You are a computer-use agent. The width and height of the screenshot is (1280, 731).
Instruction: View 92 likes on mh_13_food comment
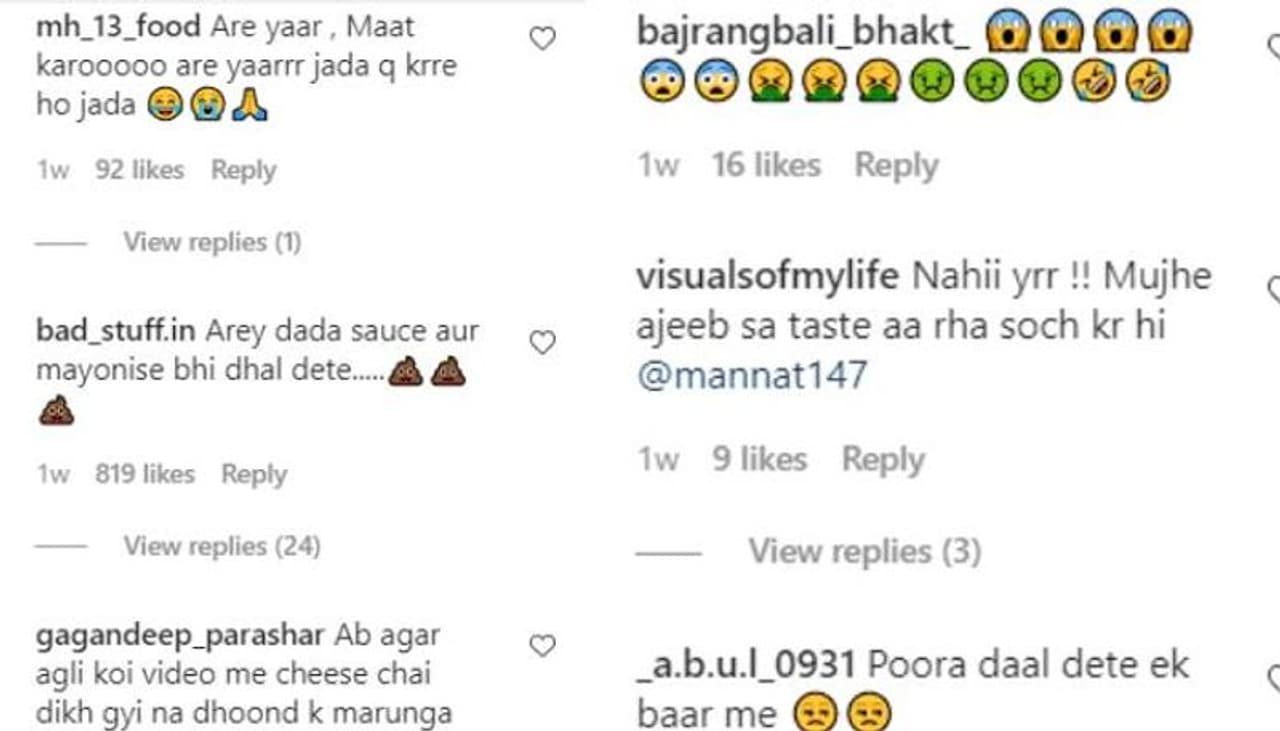tap(140, 170)
